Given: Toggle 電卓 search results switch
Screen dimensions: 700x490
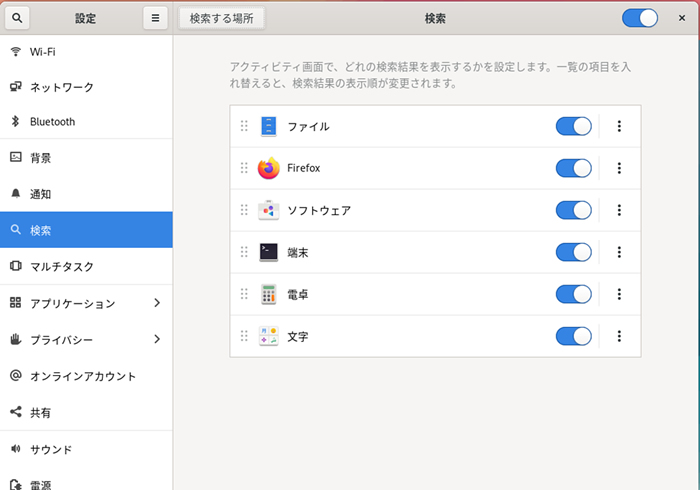Looking at the screenshot, I should 574,294.
